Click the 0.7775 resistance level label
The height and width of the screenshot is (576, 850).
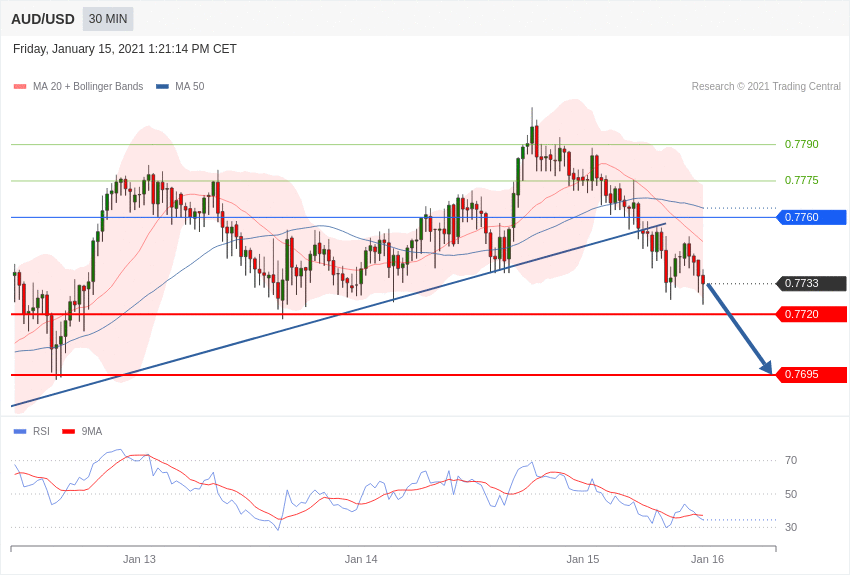[802, 180]
